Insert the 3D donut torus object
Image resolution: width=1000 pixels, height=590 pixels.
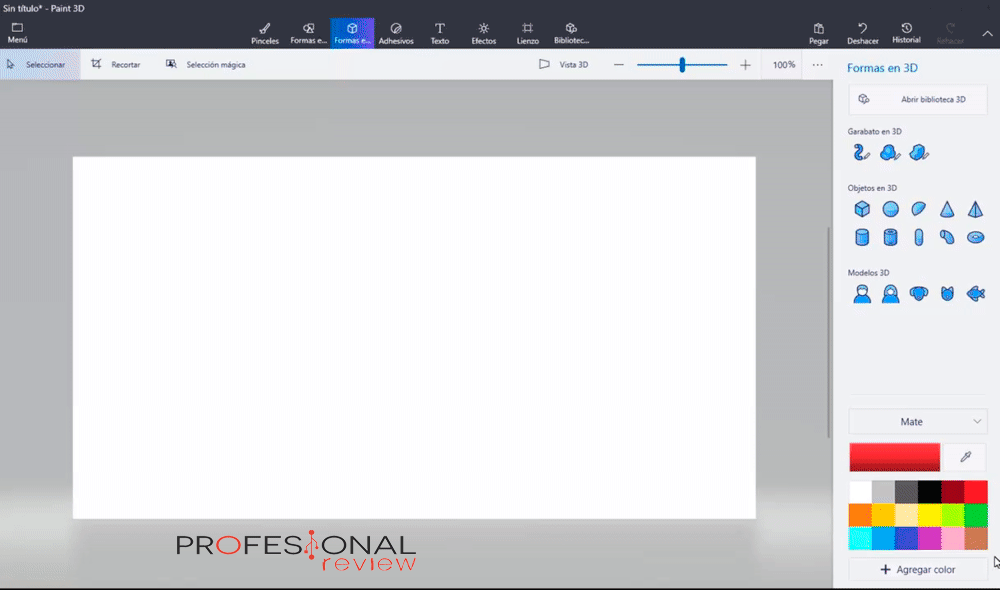(975, 237)
